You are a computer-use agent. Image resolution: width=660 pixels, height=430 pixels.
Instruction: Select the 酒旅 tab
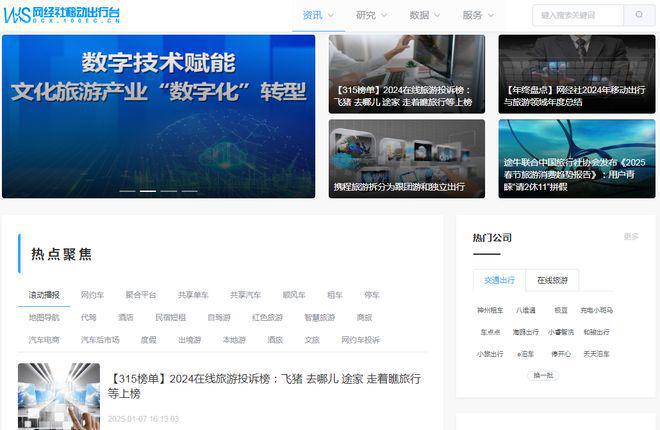[x=275, y=340]
